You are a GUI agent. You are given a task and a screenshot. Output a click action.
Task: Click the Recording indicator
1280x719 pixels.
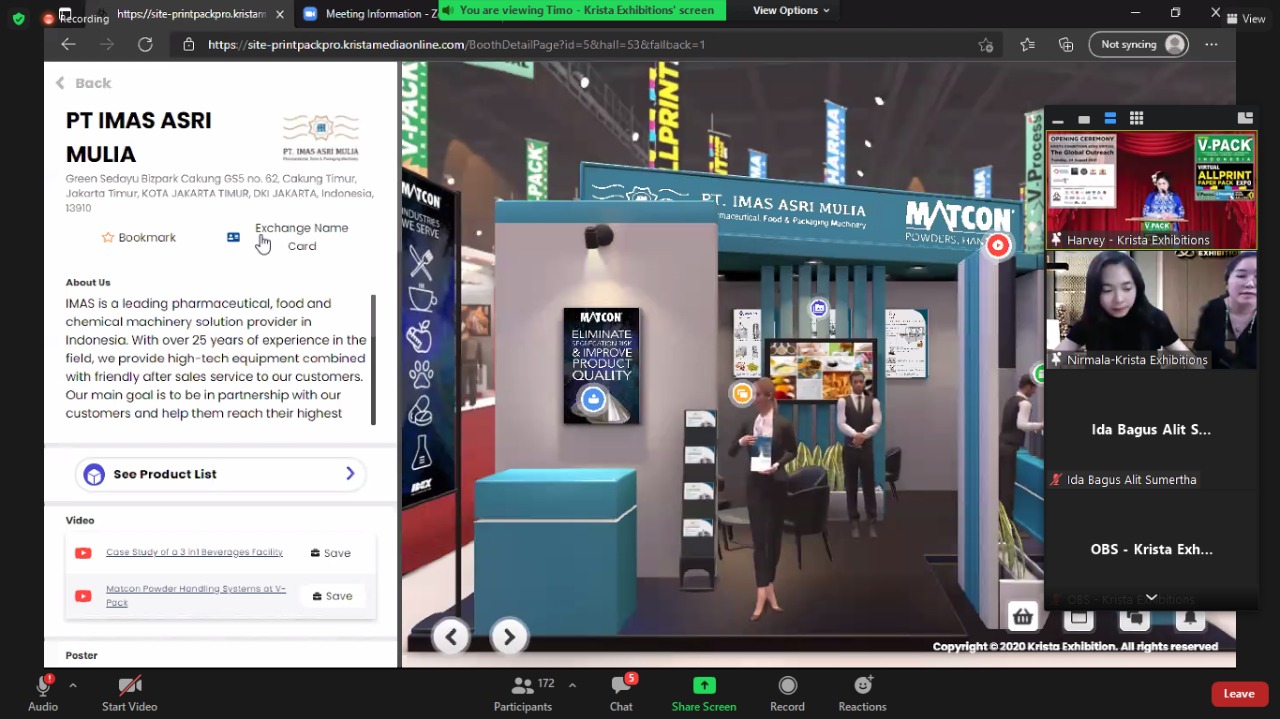(77, 18)
